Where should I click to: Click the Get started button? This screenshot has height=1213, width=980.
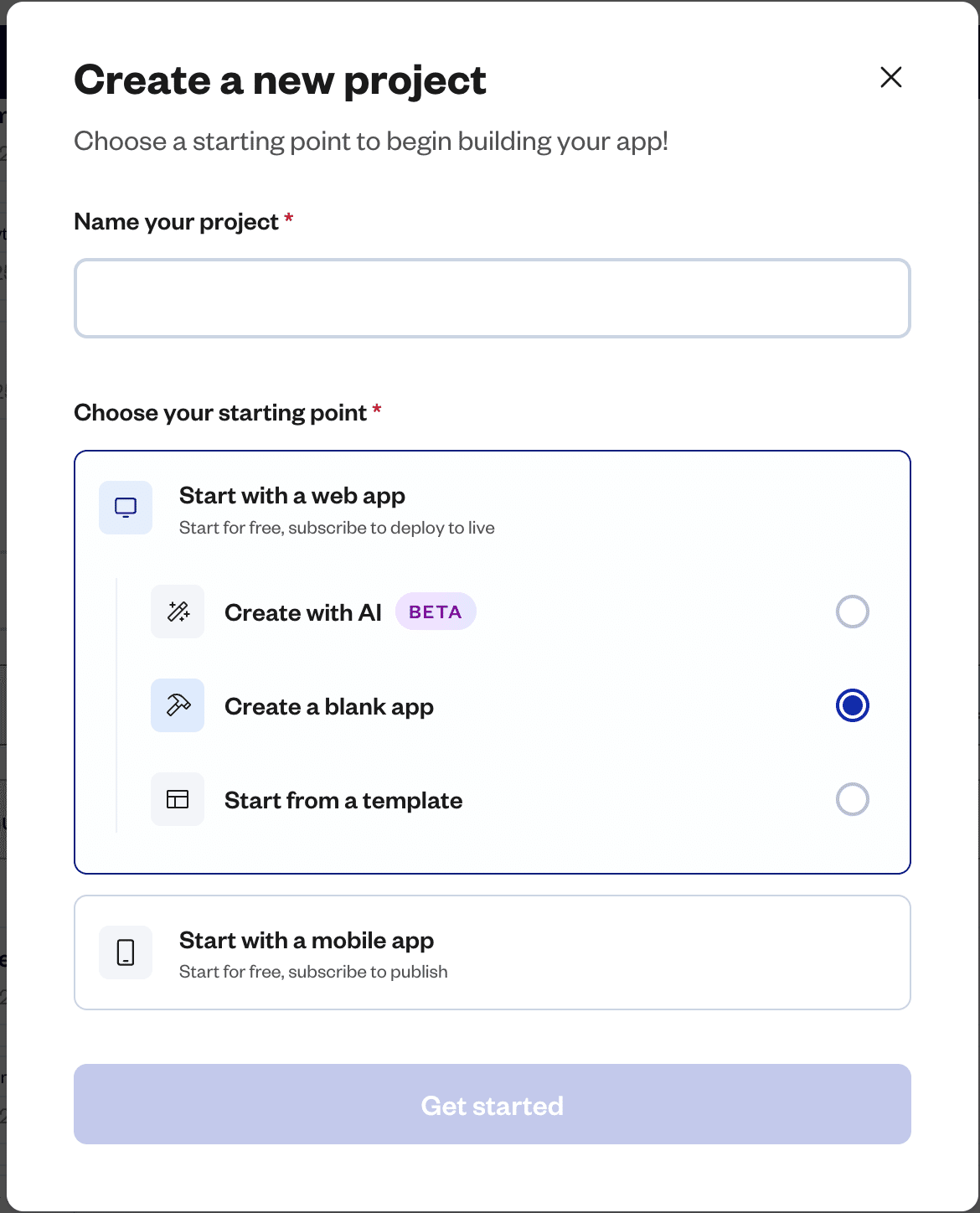[492, 1104]
